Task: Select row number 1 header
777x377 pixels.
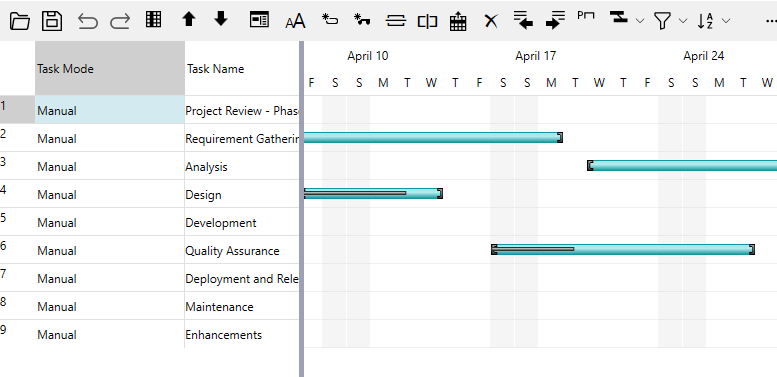Action: (x=17, y=109)
